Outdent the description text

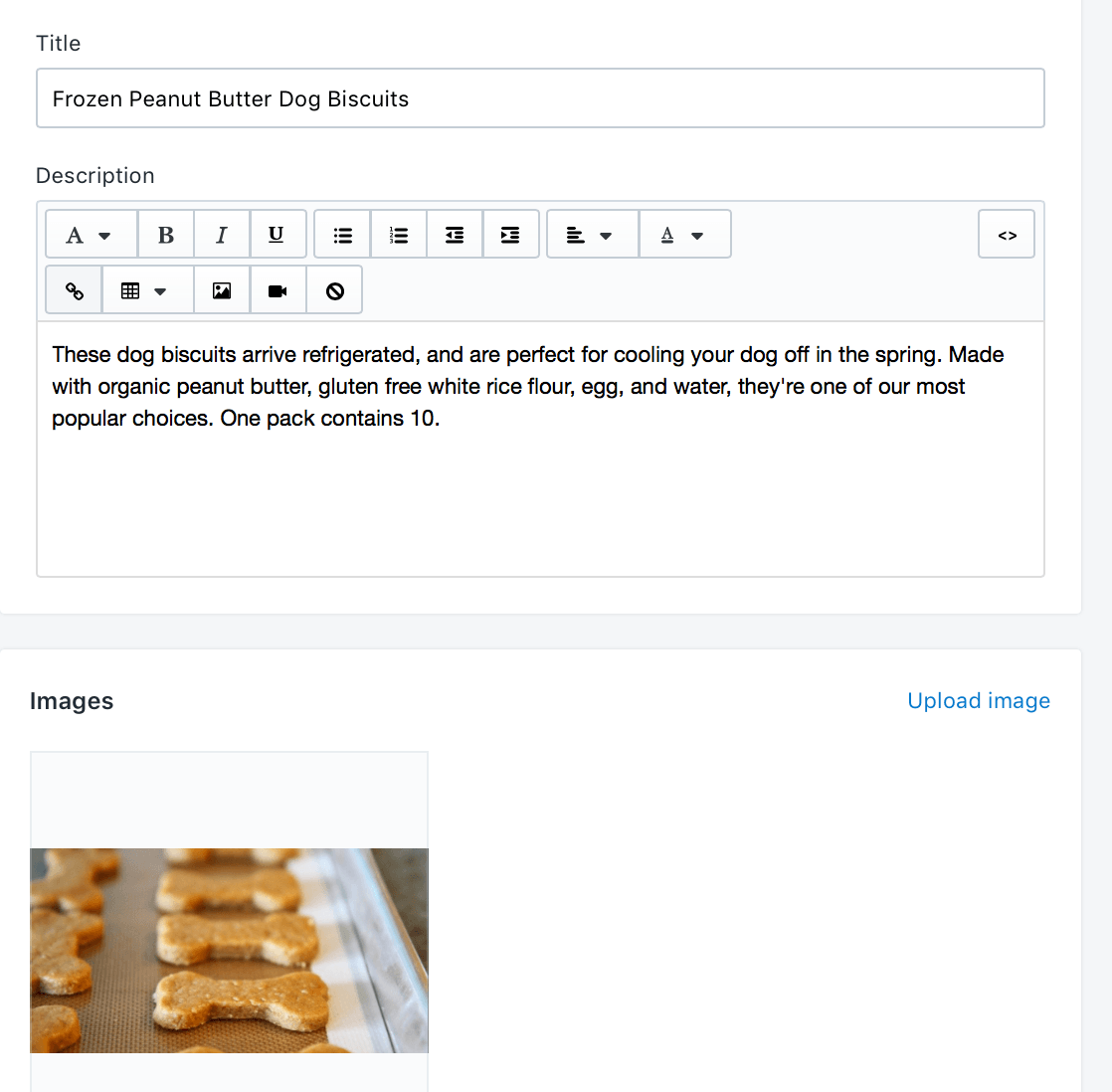click(455, 234)
